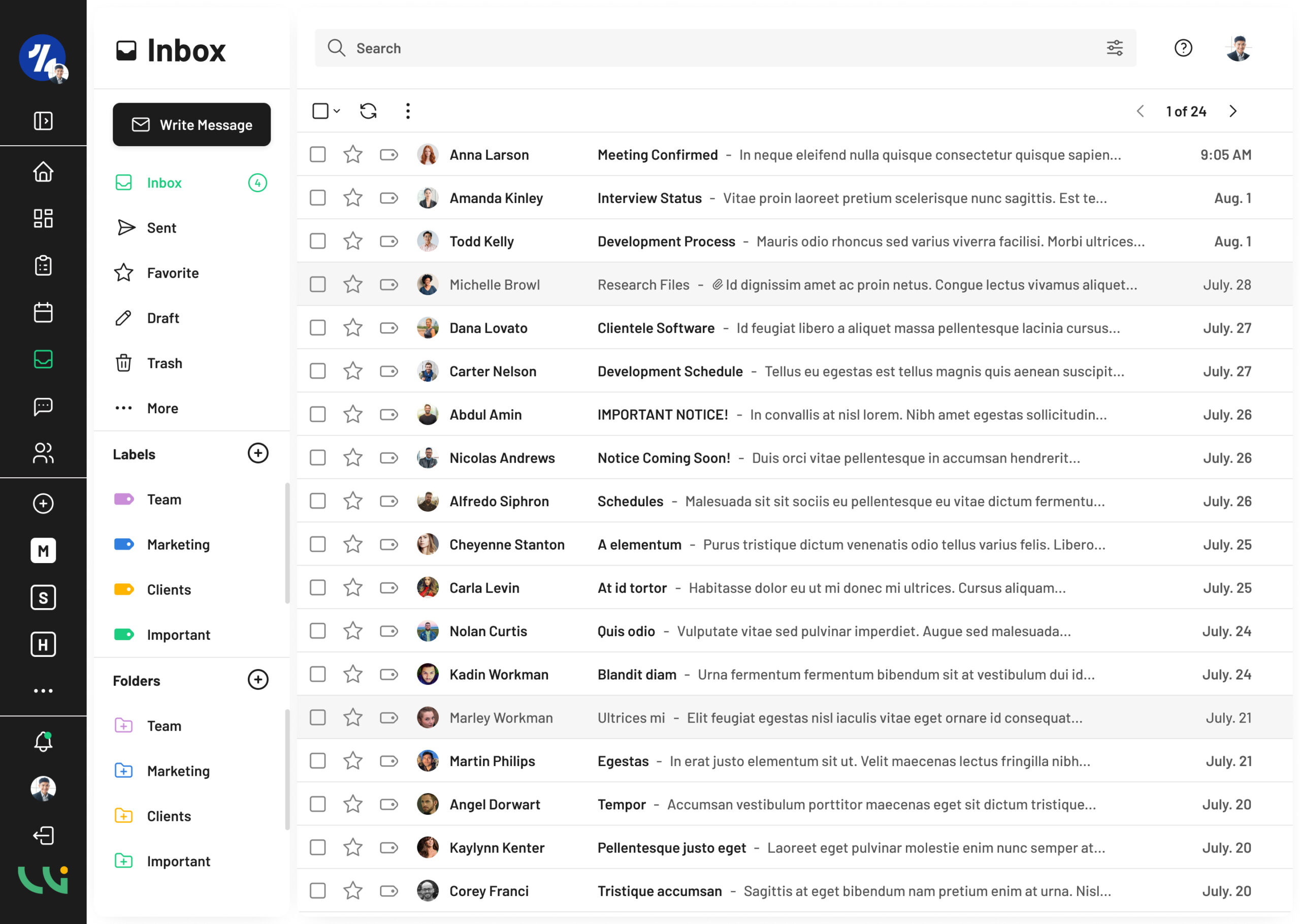
Task: Expand the More menu item
Action: [162, 408]
